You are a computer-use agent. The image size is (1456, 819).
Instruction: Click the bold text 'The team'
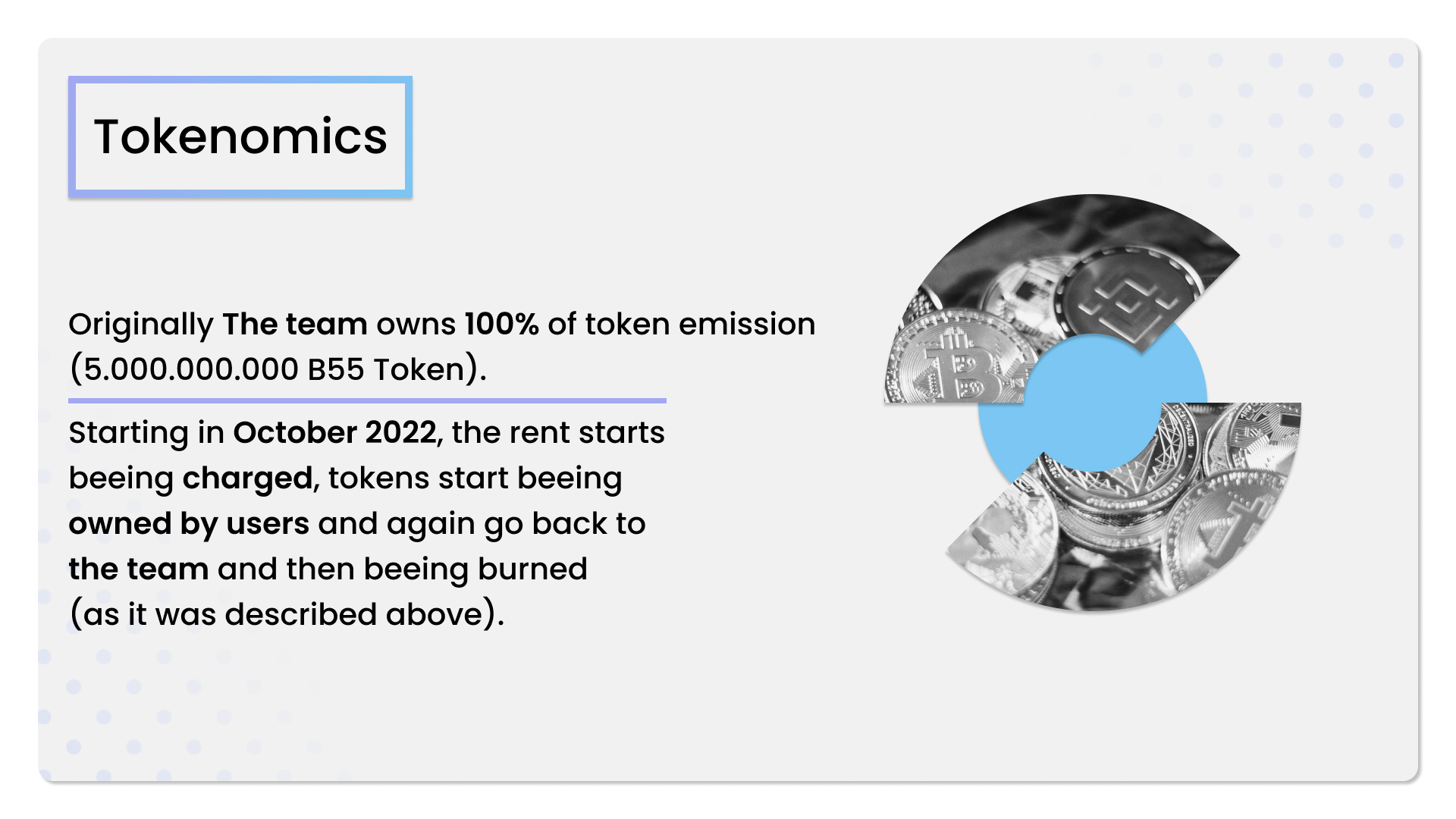click(x=295, y=325)
